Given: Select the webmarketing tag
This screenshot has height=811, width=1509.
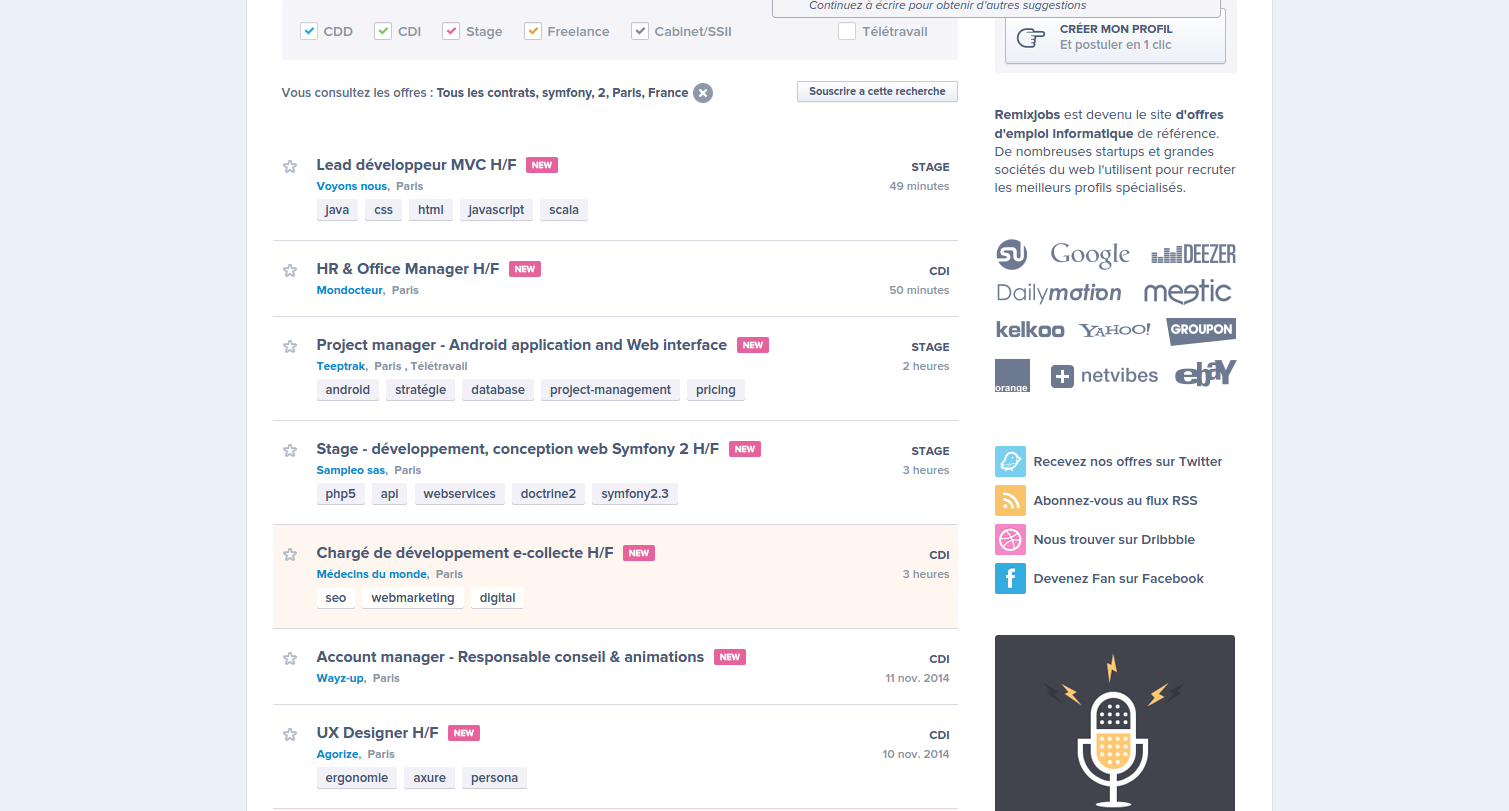Looking at the screenshot, I should [x=413, y=598].
